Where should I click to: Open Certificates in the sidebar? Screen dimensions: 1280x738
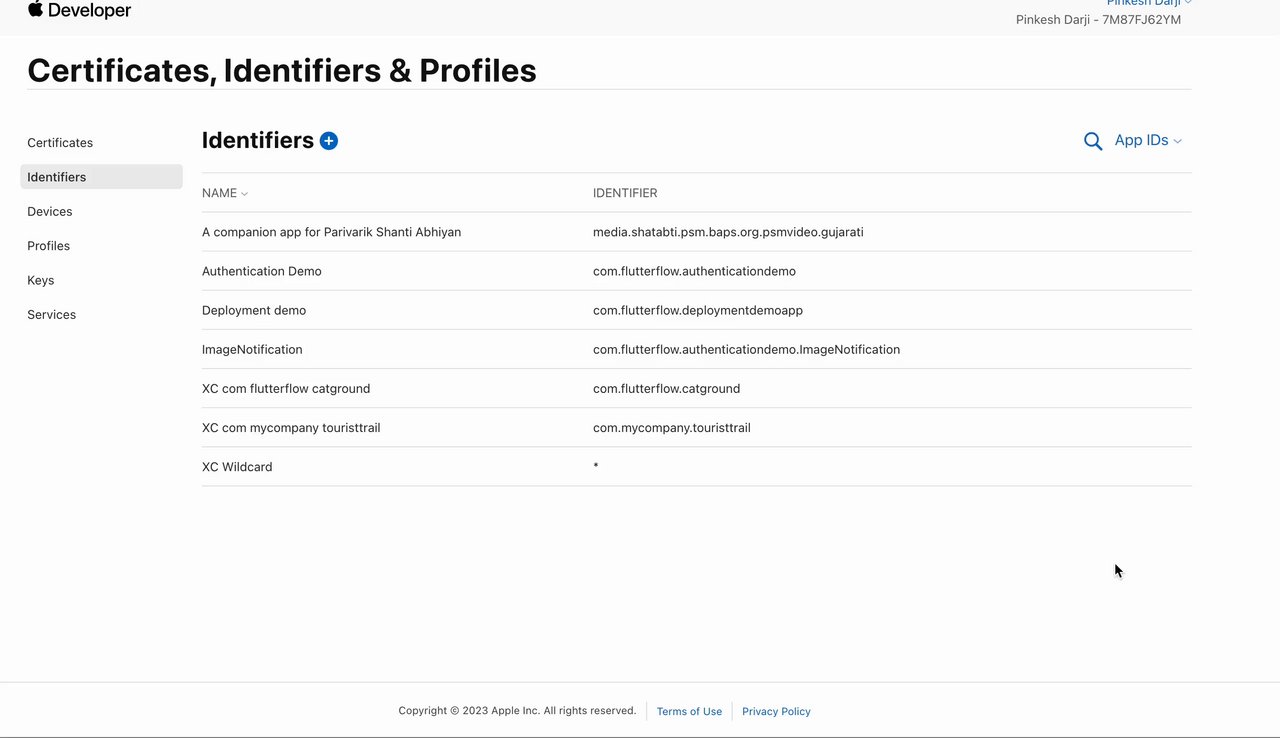coord(60,143)
